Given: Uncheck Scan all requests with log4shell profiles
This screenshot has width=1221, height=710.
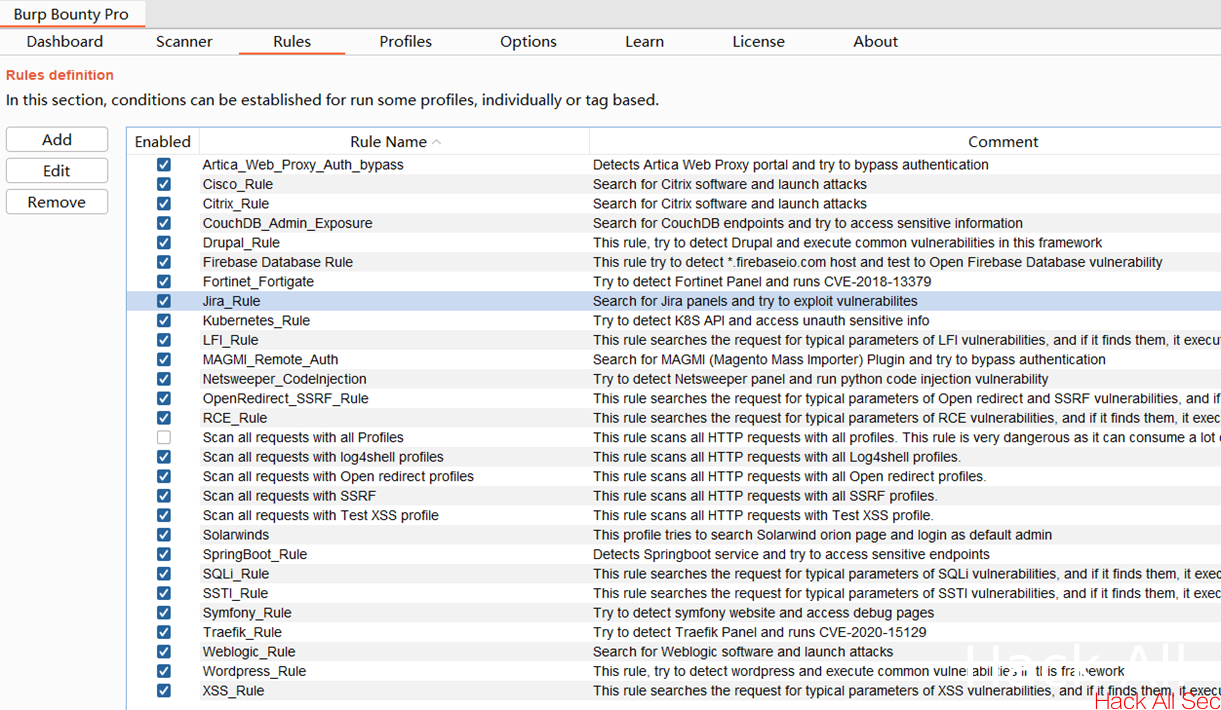Looking at the screenshot, I should [x=164, y=457].
